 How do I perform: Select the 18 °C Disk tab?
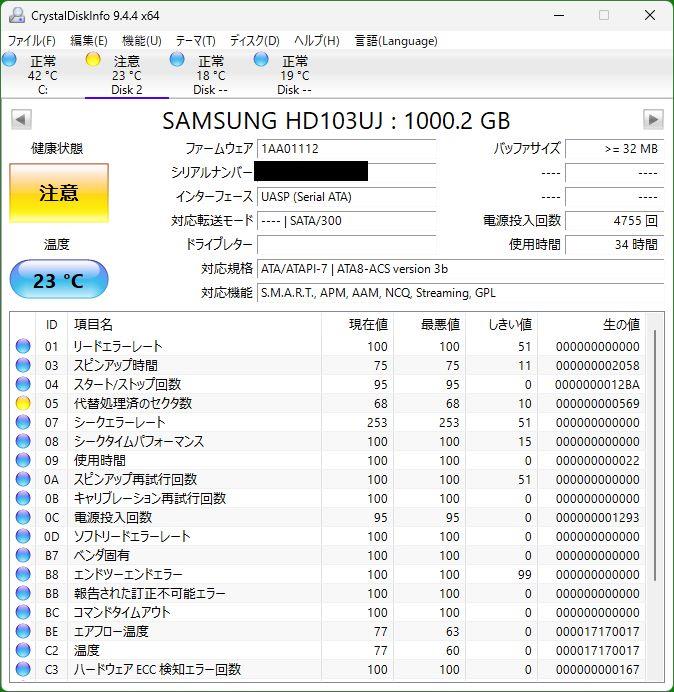[211, 75]
